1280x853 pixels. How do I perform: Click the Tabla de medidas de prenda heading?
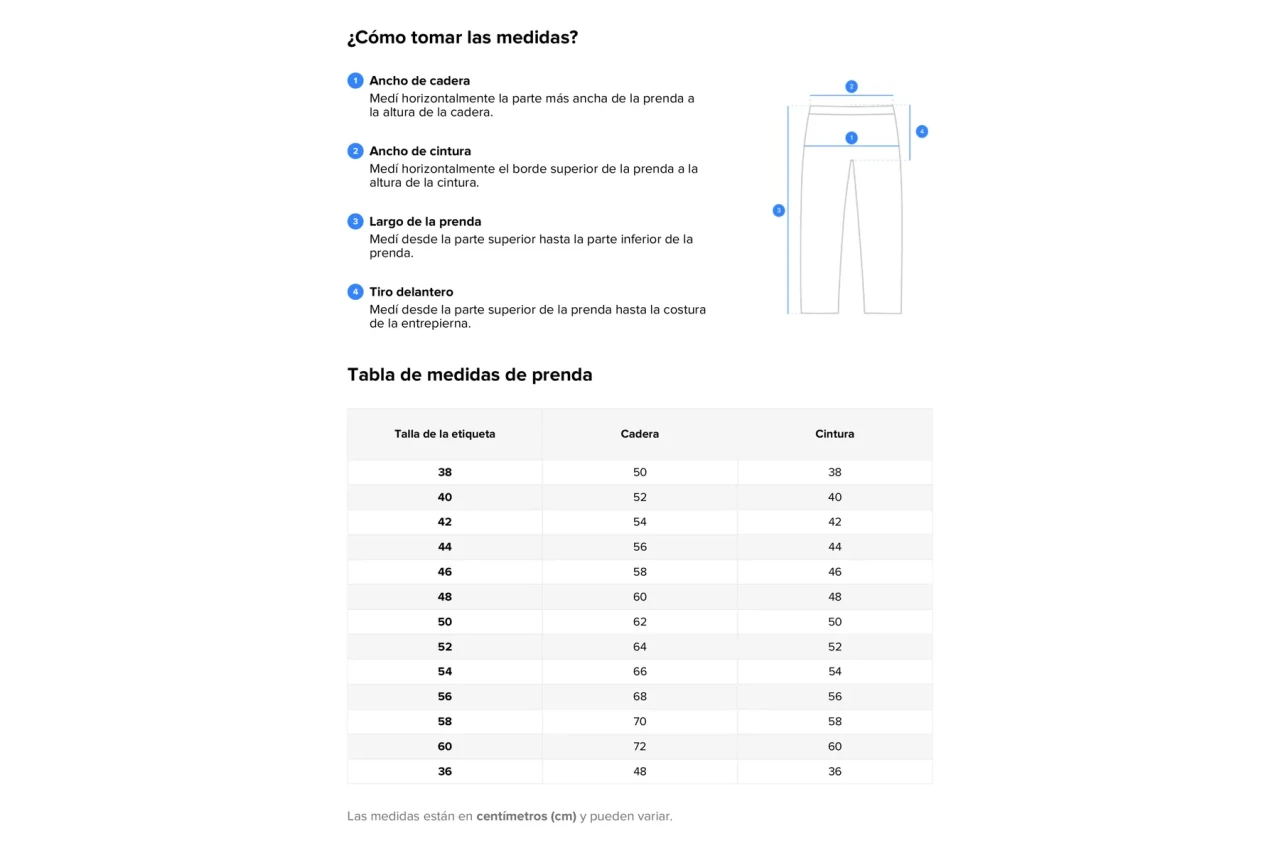point(470,375)
